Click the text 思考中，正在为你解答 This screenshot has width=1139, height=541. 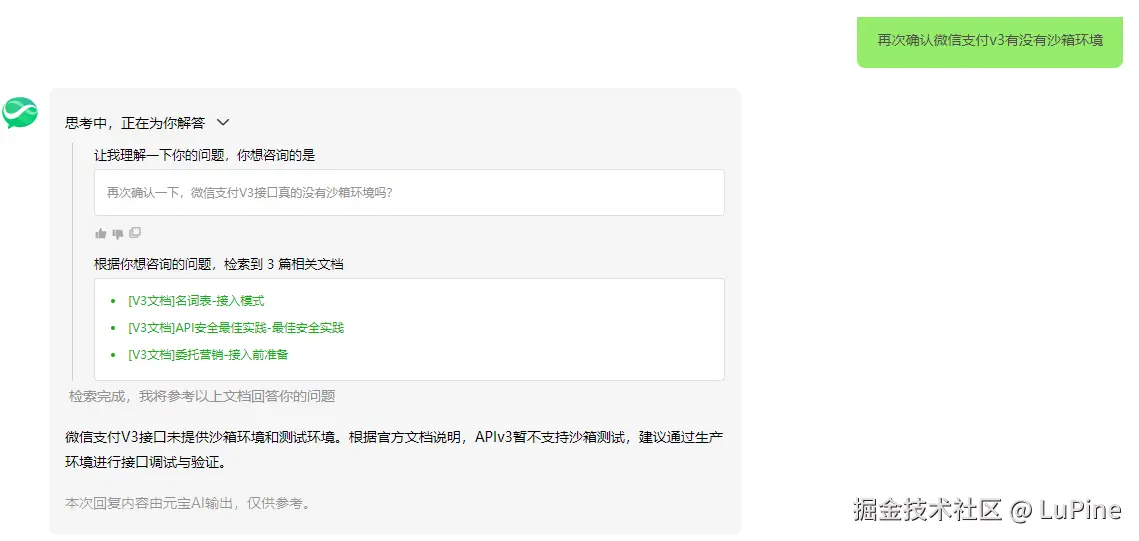[x=135, y=123]
